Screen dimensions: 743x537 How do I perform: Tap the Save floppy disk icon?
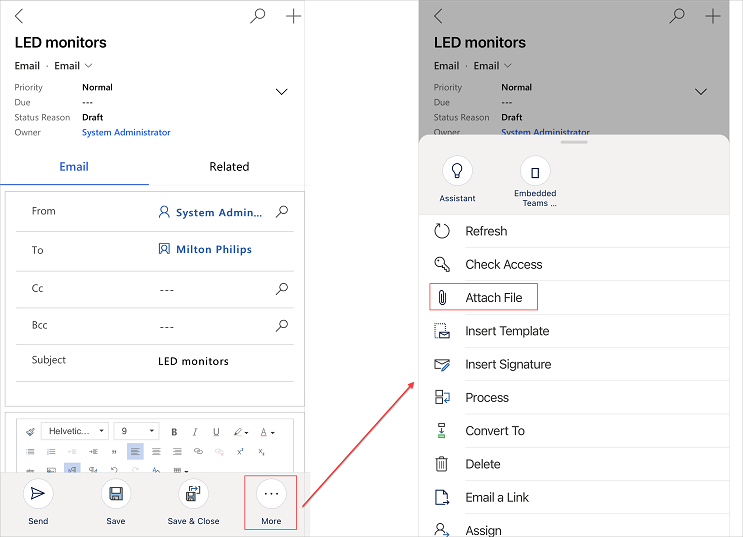coord(116,493)
